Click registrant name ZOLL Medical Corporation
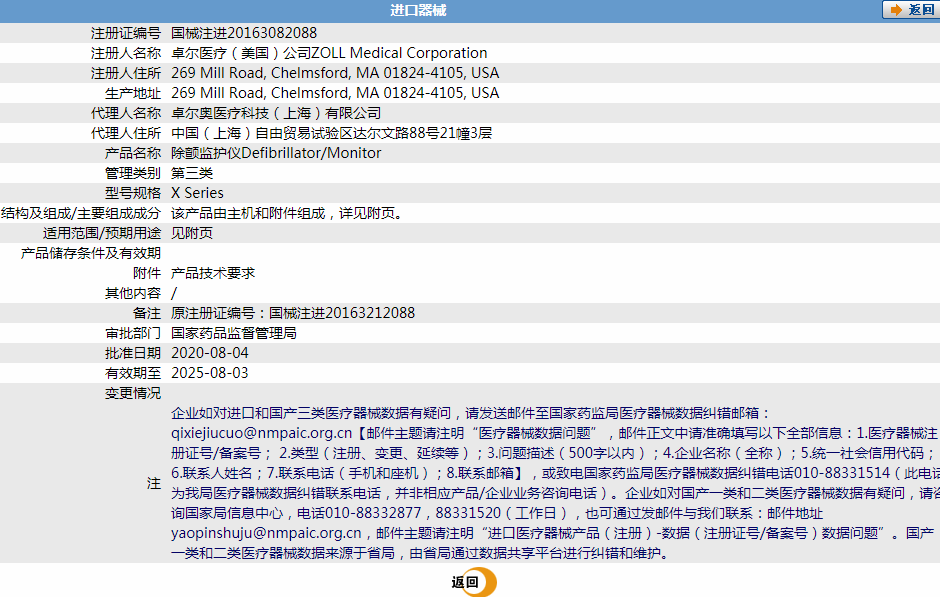This screenshot has height=597, width=940. click(399, 53)
